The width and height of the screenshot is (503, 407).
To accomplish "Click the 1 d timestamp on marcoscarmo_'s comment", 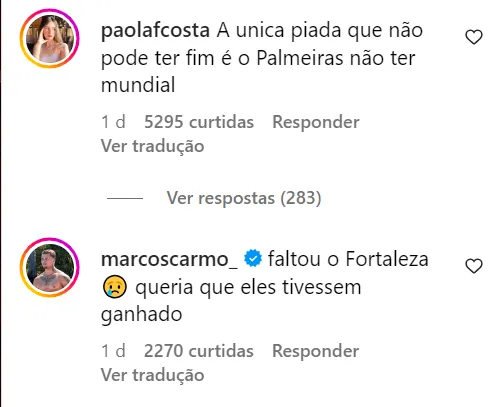I will 113,351.
